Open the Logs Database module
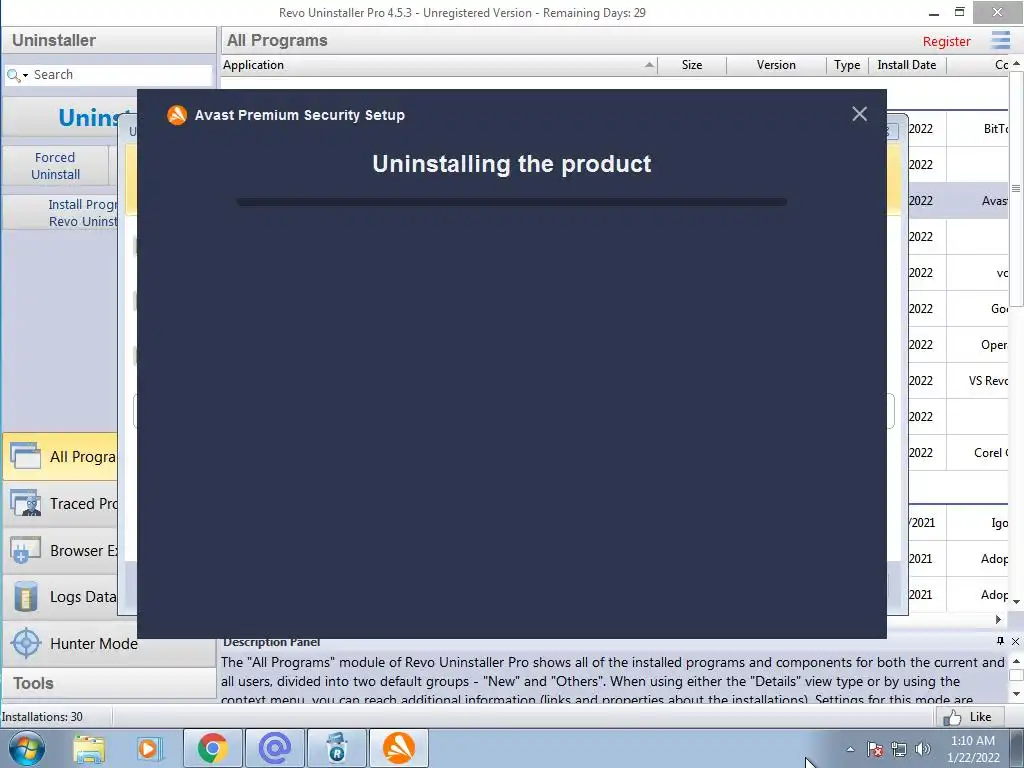 [61, 597]
